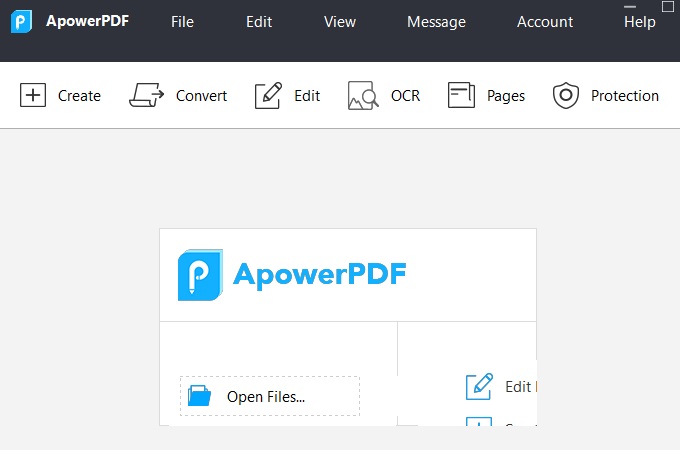Select the Pages label in the toolbar
The height and width of the screenshot is (450, 680).
(x=506, y=96)
